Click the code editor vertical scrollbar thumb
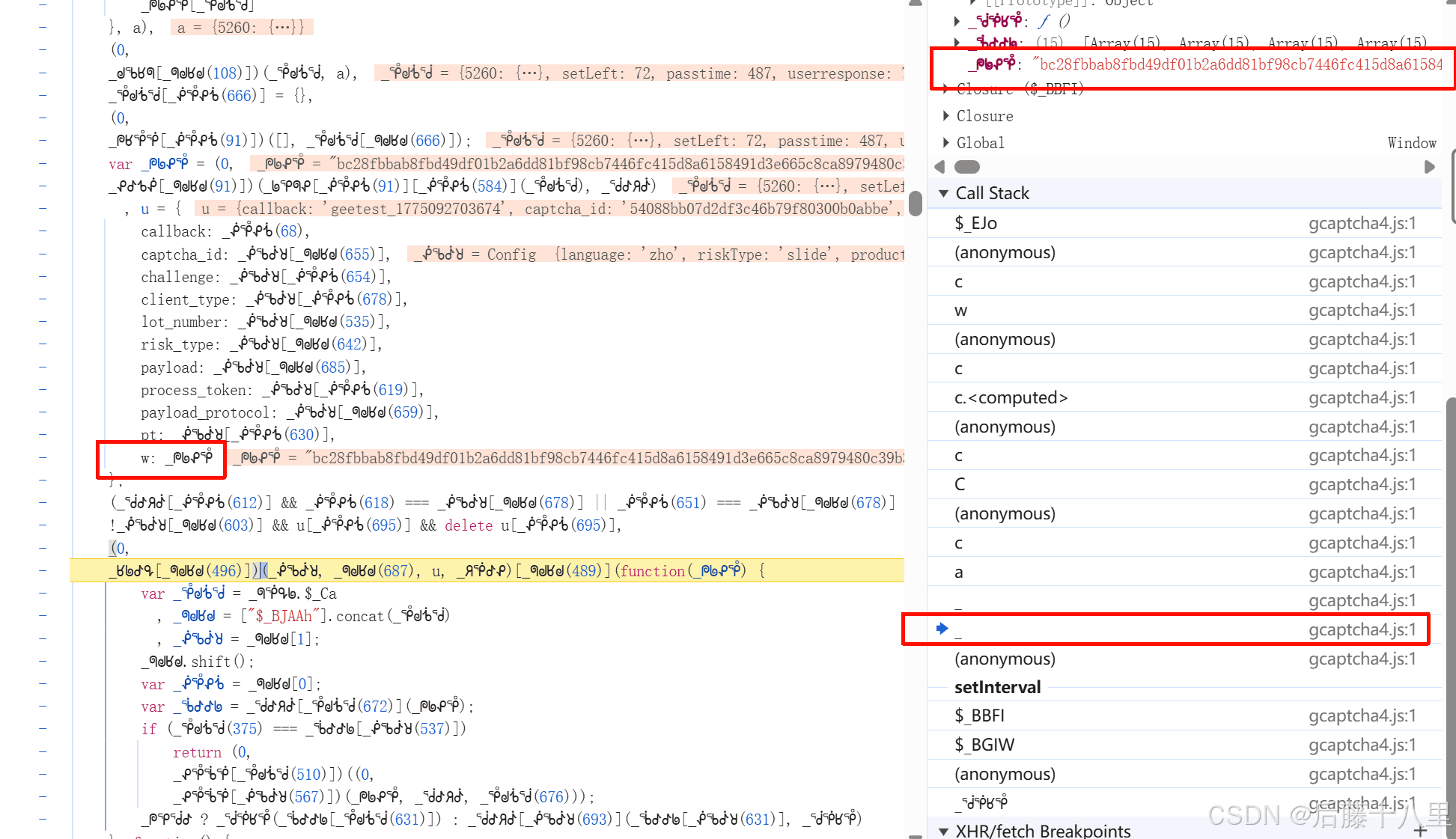Viewport: 1456px width, 839px height. coord(915,204)
